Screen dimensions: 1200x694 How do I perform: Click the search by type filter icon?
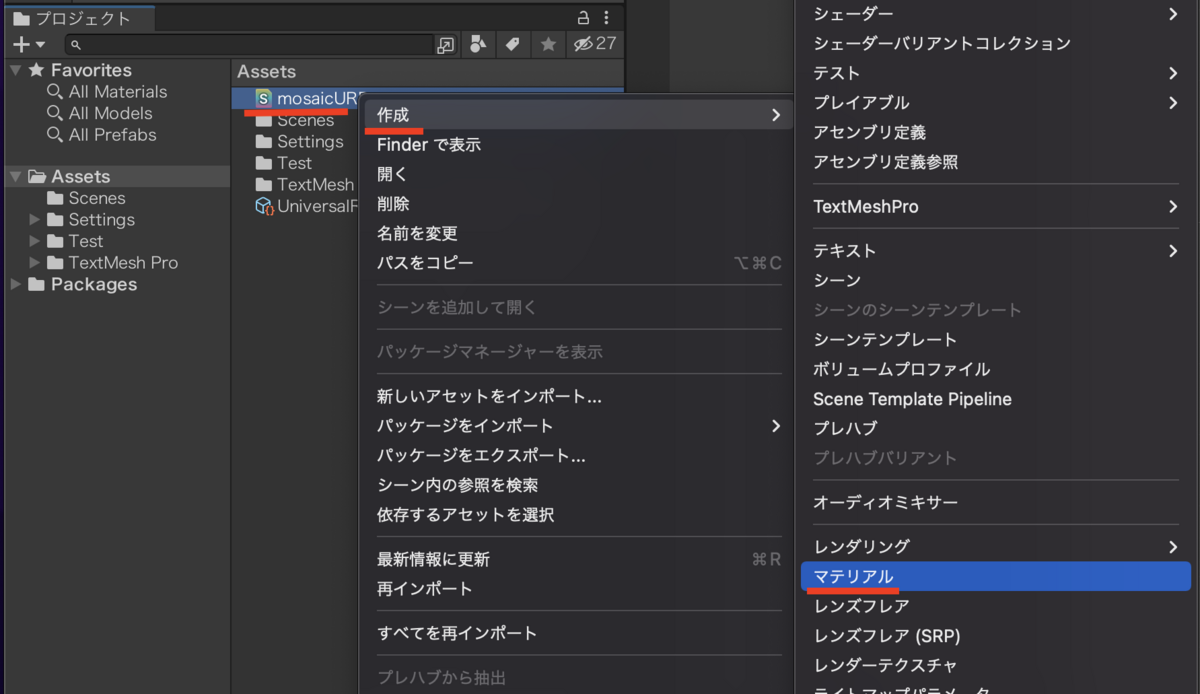coord(478,45)
